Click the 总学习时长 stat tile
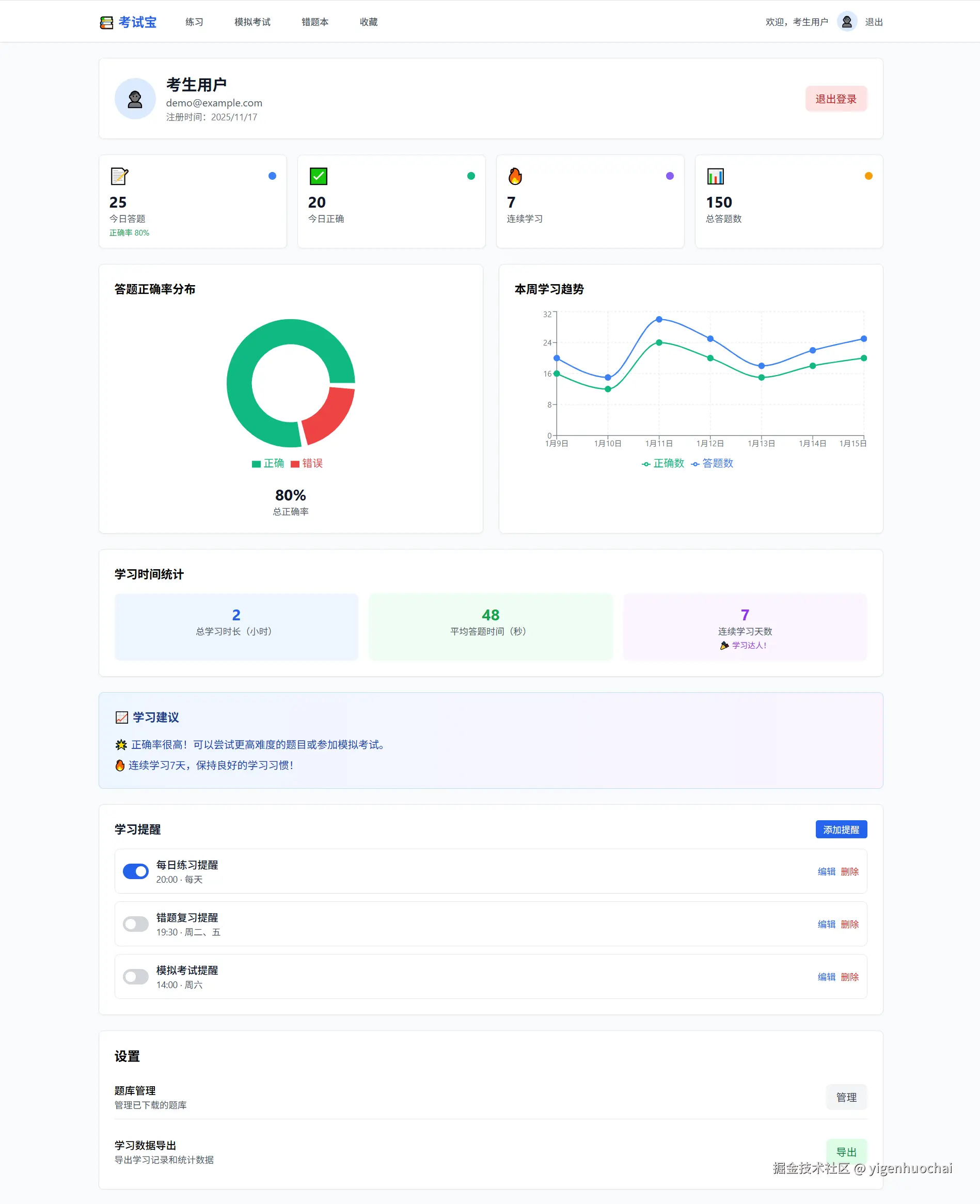 [x=236, y=627]
